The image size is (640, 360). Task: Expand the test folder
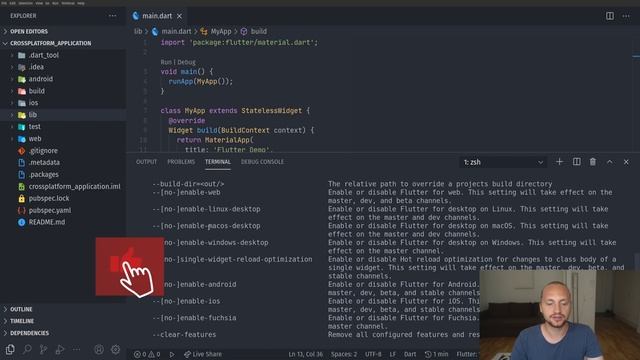click(x=63, y=127)
